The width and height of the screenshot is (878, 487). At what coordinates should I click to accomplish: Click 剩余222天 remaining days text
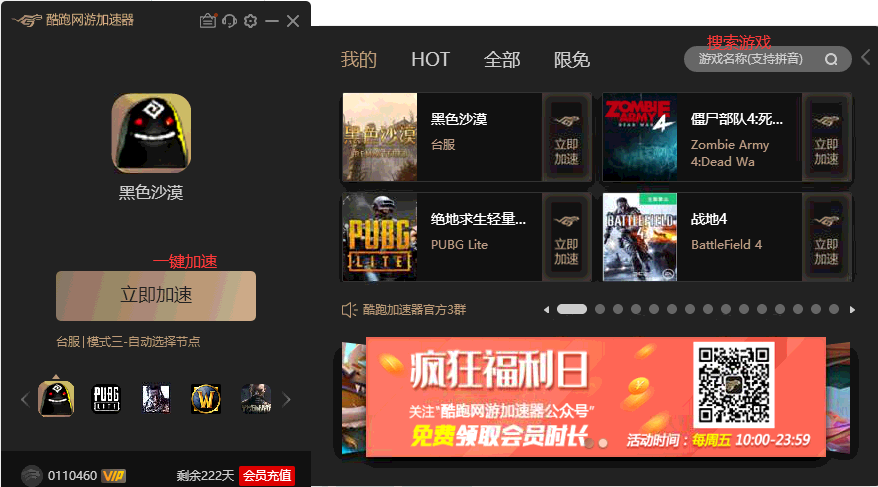coord(205,476)
